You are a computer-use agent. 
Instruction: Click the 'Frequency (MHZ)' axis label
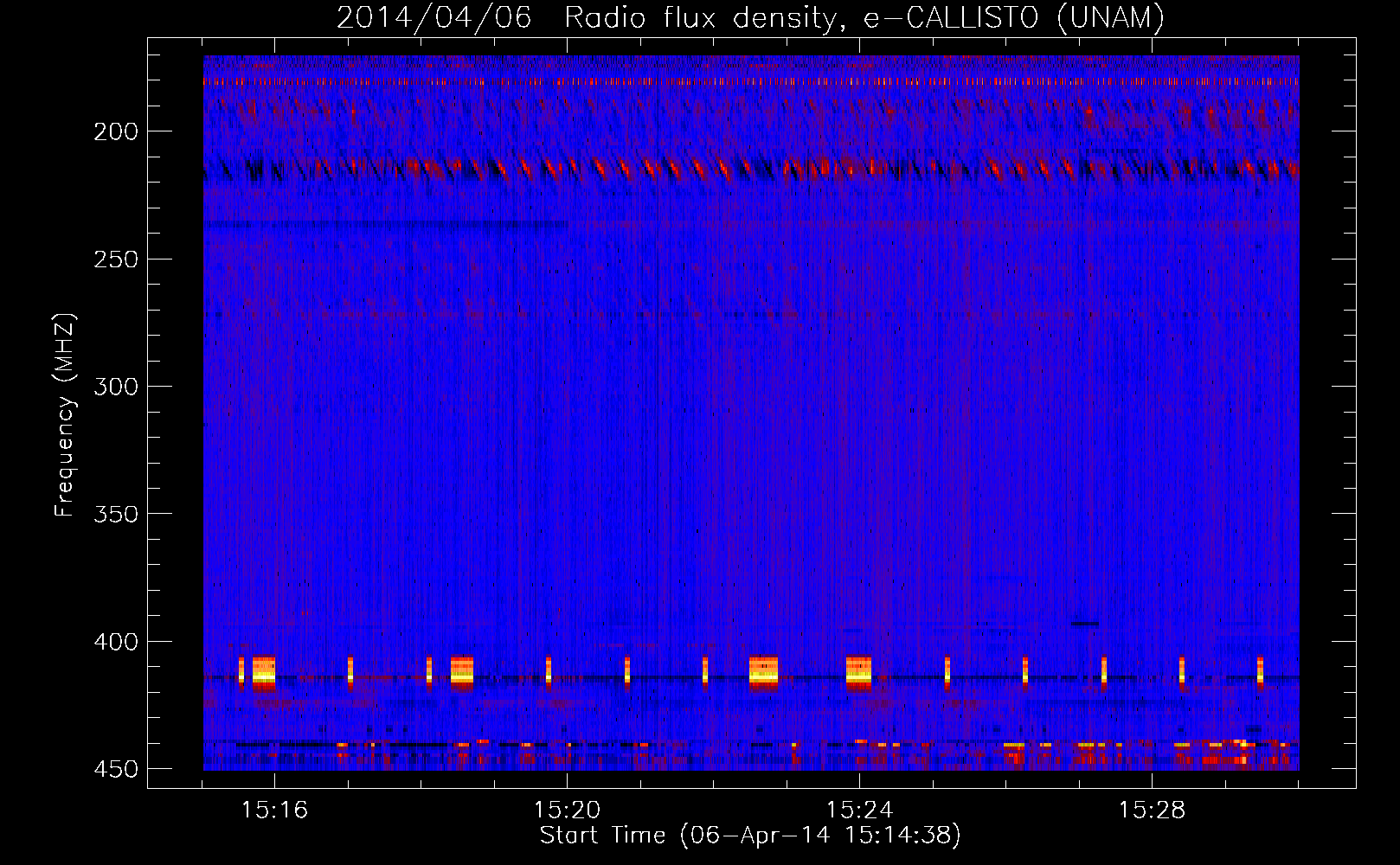pyautogui.click(x=65, y=415)
